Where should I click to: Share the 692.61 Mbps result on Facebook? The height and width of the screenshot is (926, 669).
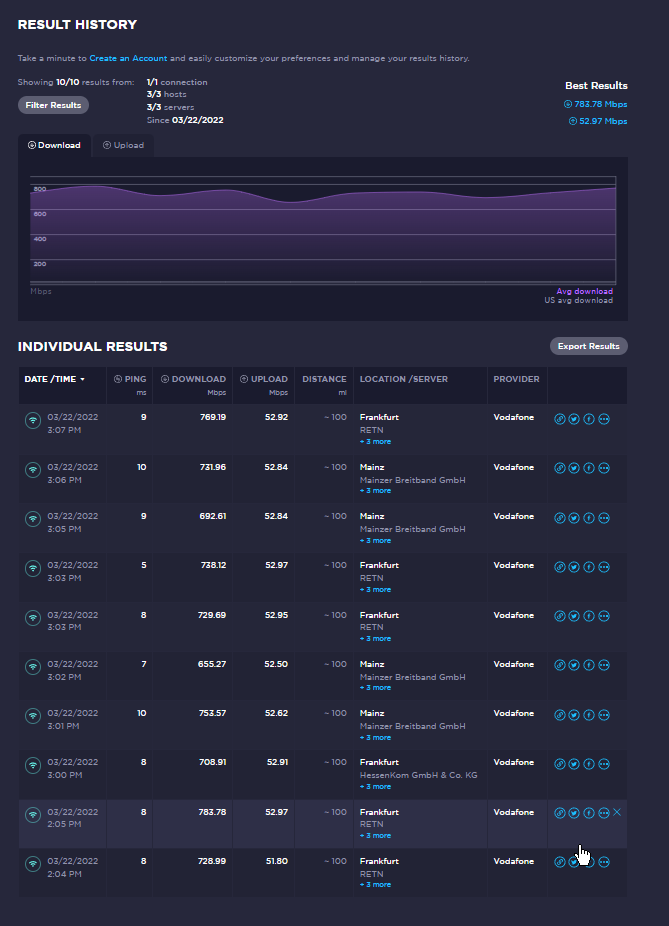[589, 518]
